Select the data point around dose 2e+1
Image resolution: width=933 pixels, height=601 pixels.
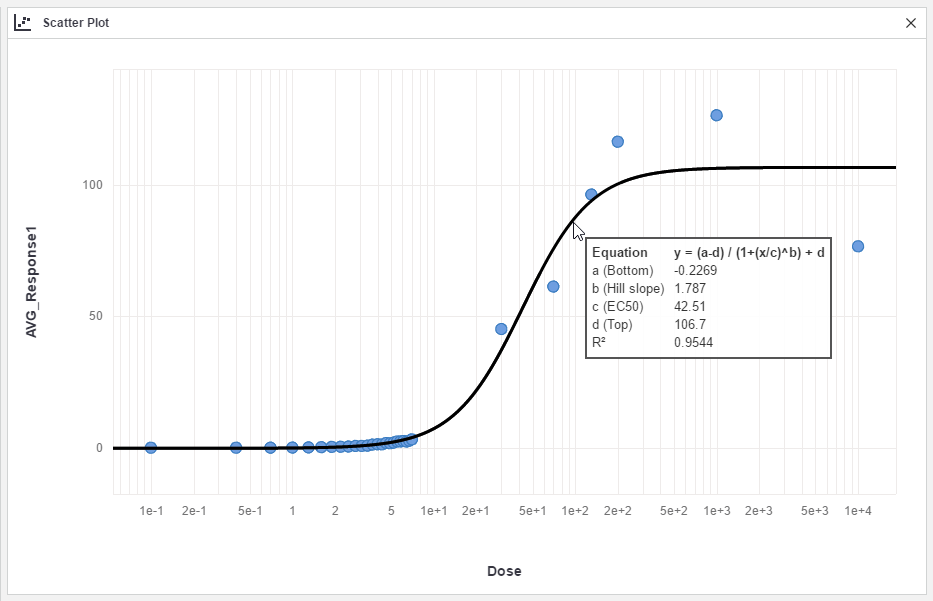coord(500,328)
